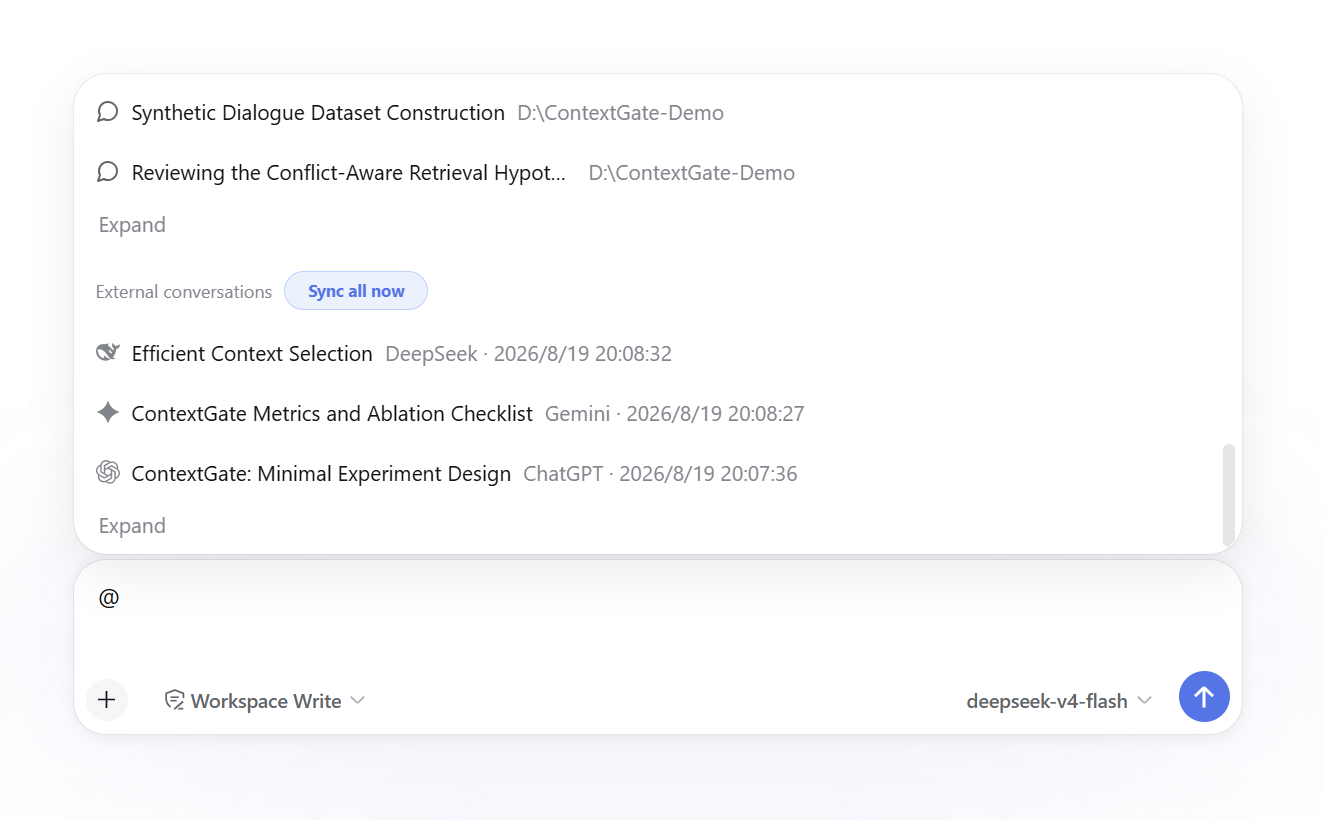
Task: Click the message input field containing @
Action: [x=657, y=613]
